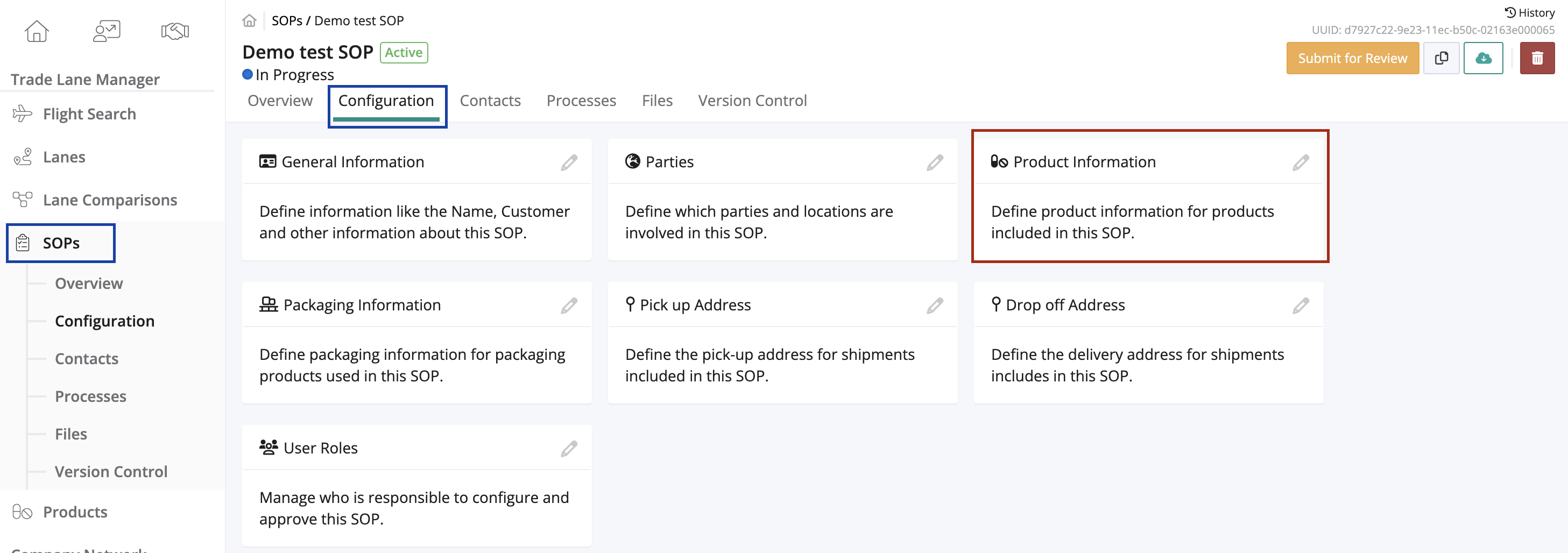1568x553 pixels.
Task: Click Submit for Review button
Action: 1353,59
